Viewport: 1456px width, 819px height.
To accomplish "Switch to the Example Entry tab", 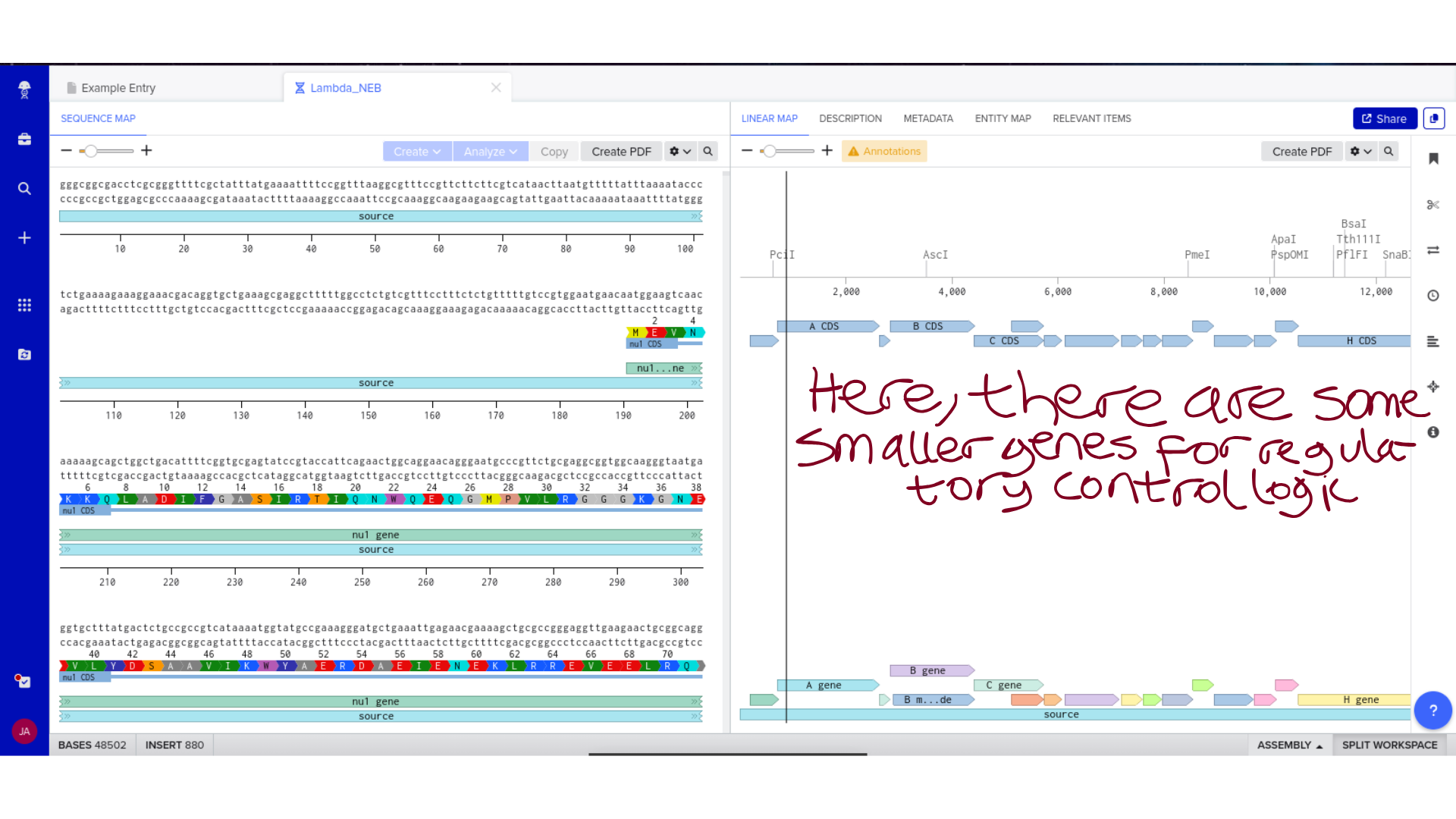I will pyautogui.click(x=118, y=88).
